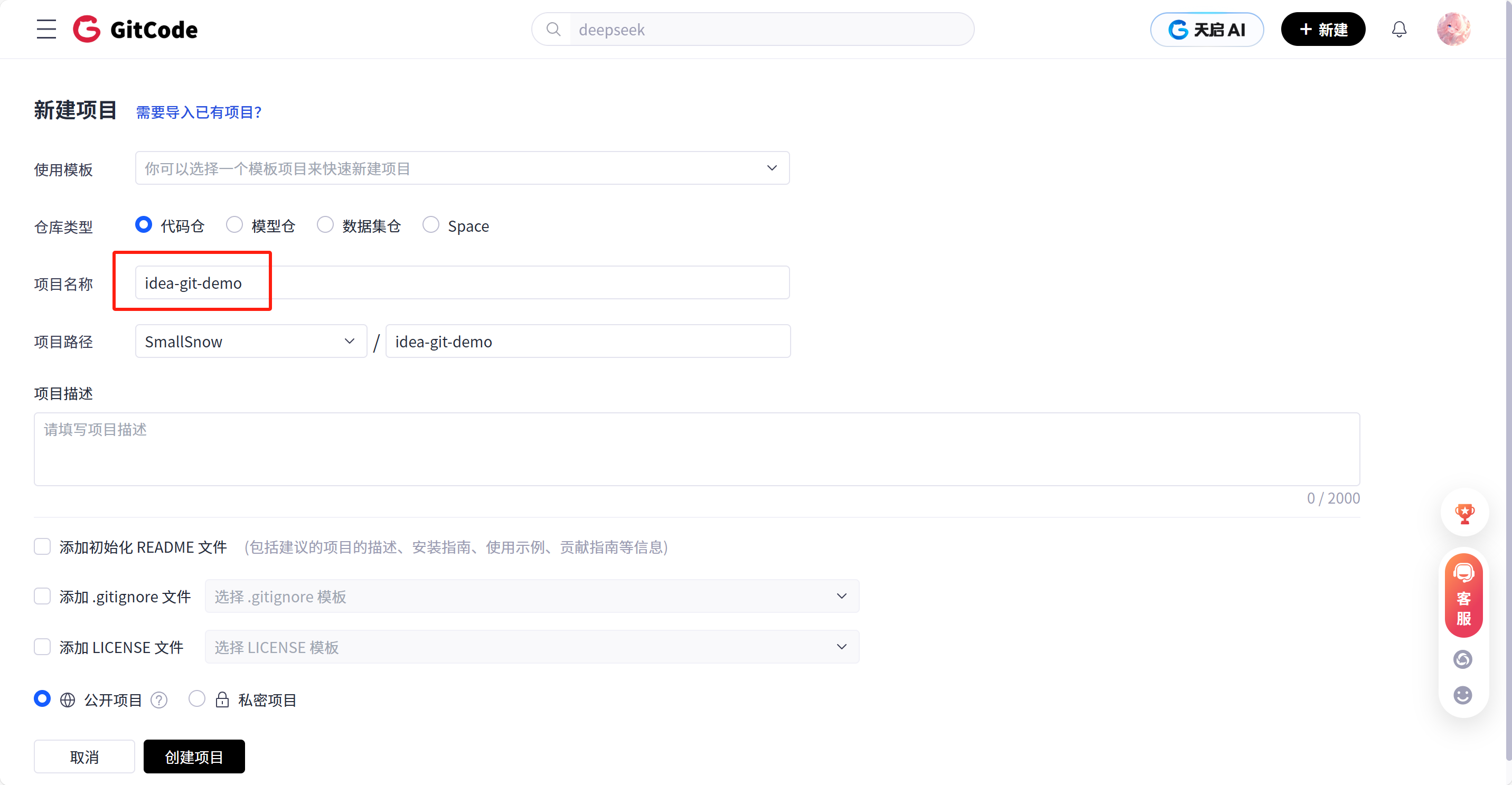
Task: Open the 天启AI assistant
Action: coord(1207,29)
